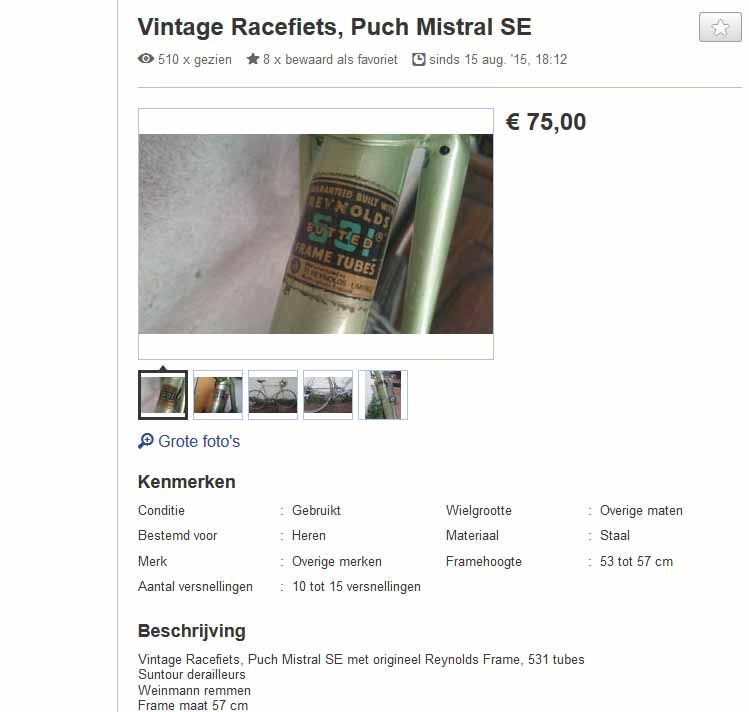This screenshot has width=749, height=712.
Task: Click the main Reynolds 531 sticker photo
Action: pos(316,234)
